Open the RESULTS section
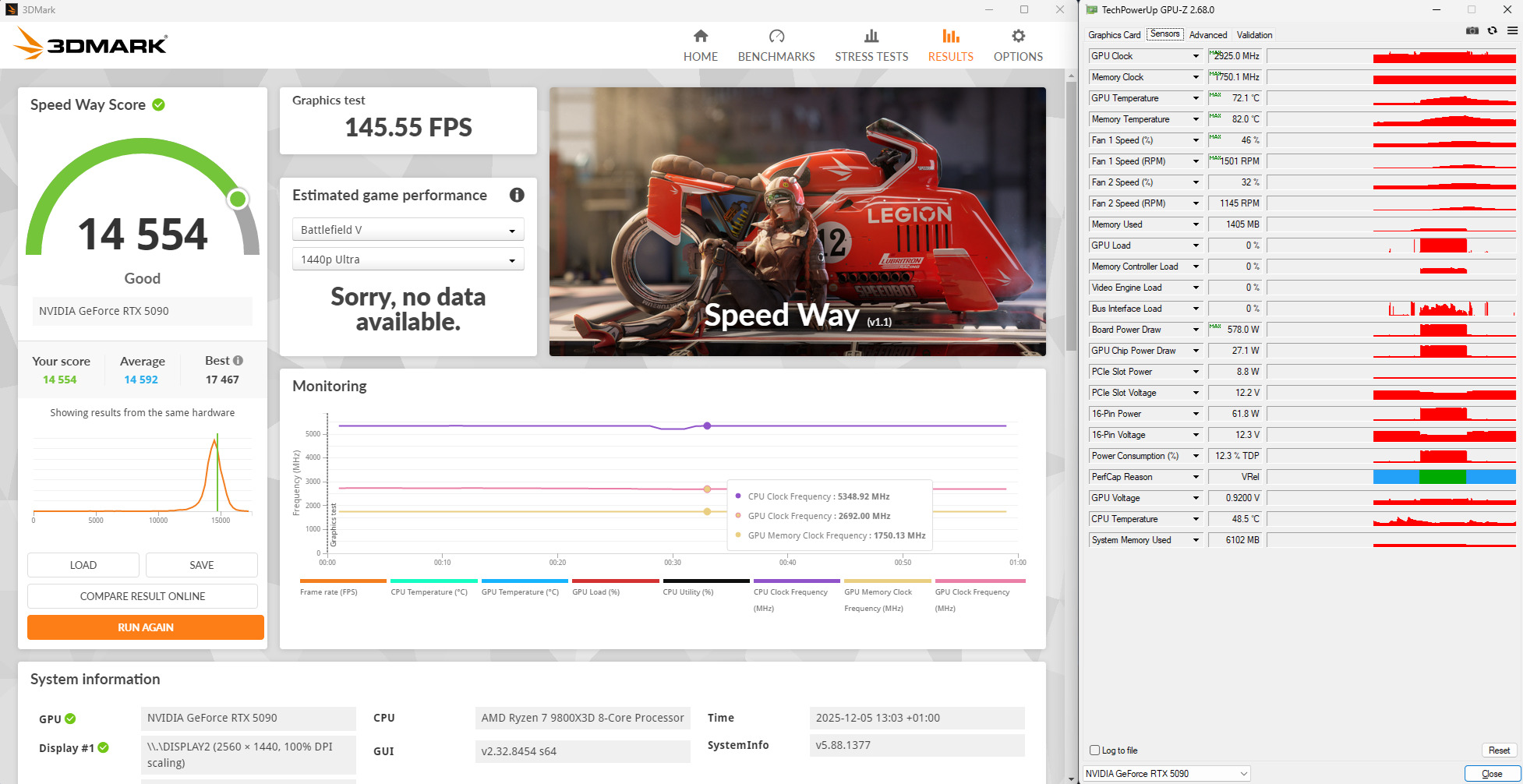This screenshot has width=1523, height=784. tap(950, 46)
